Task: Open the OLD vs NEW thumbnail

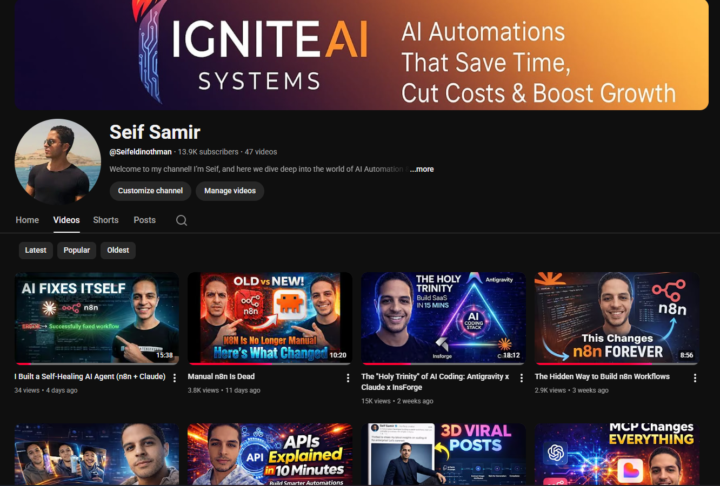Action: (x=270, y=318)
